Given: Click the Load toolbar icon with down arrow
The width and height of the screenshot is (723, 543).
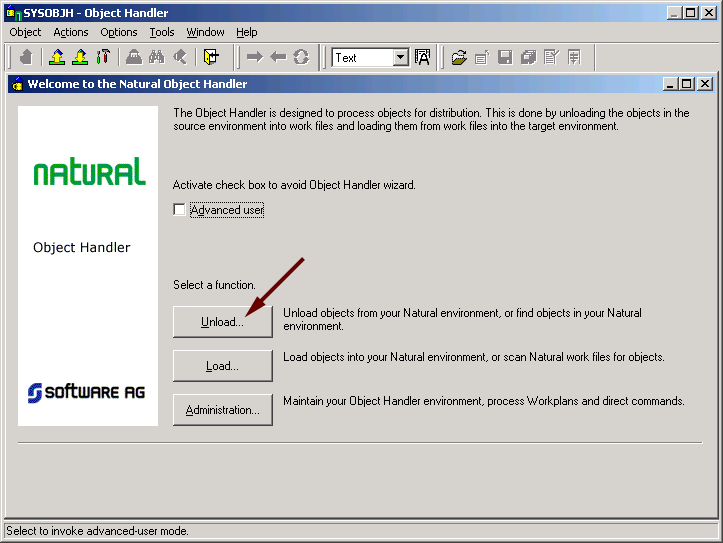Looking at the screenshot, I should point(80,58).
